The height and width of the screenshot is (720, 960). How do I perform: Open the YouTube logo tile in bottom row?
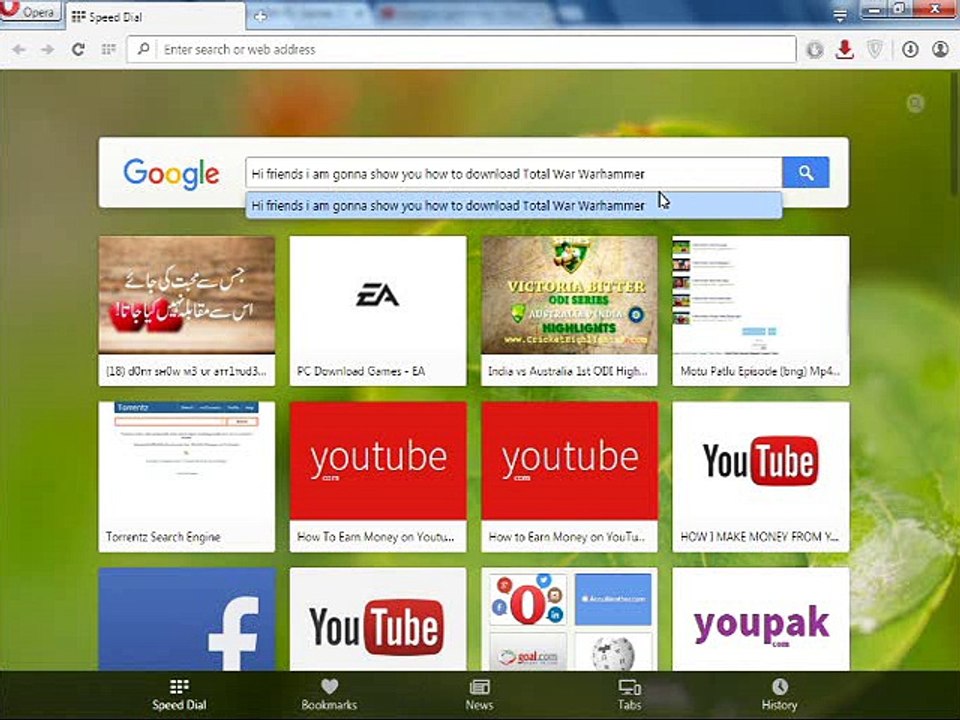(378, 619)
